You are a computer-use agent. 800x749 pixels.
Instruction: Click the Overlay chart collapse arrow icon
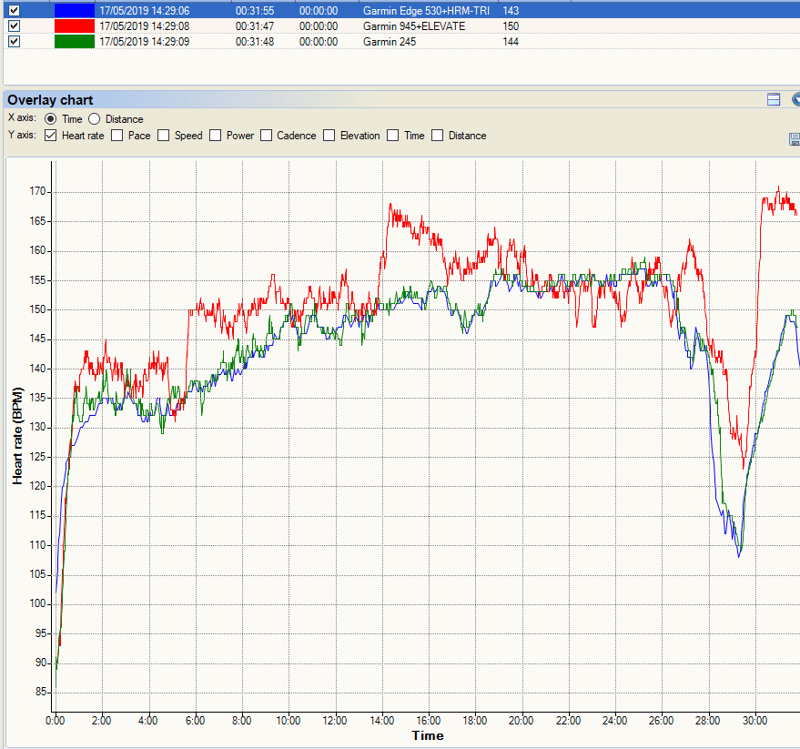pos(796,99)
